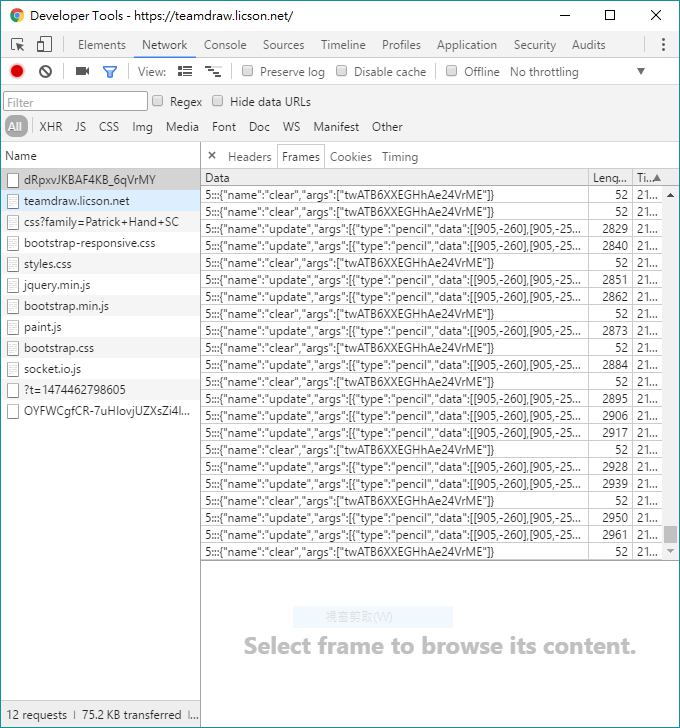Click frames list scrollbar thumb
Viewport: 680px width, 728px height.
tap(670, 534)
